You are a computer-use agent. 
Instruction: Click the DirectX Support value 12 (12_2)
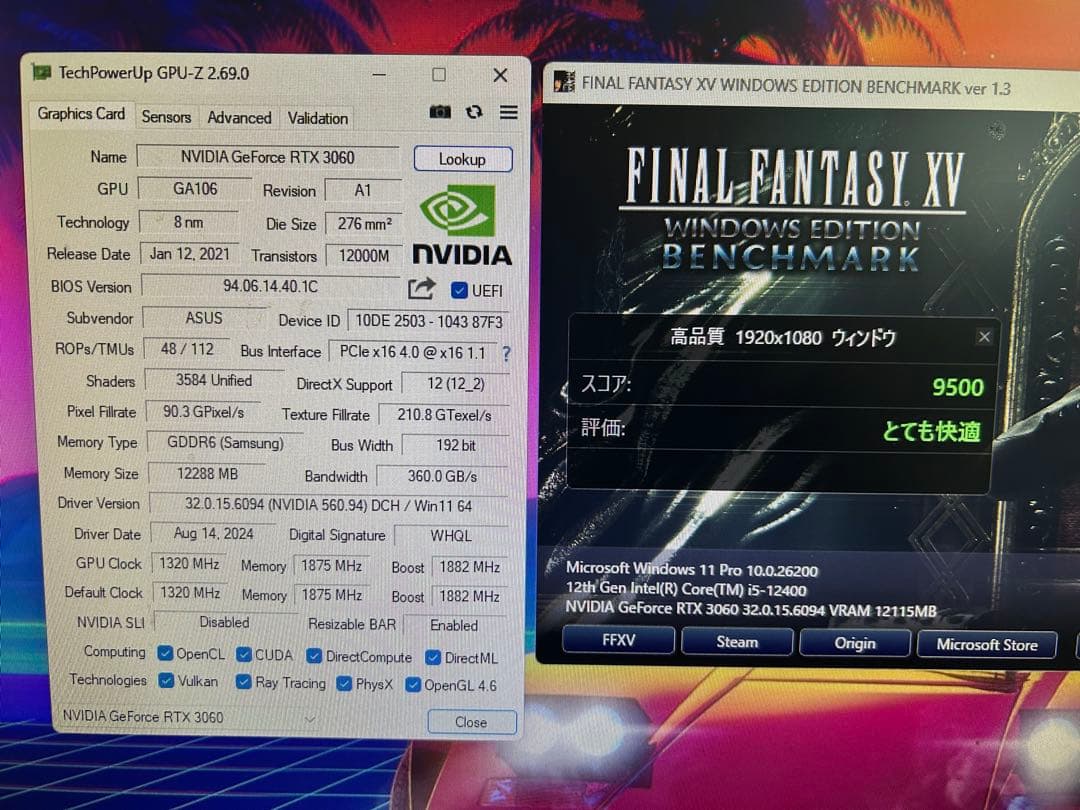(455, 384)
